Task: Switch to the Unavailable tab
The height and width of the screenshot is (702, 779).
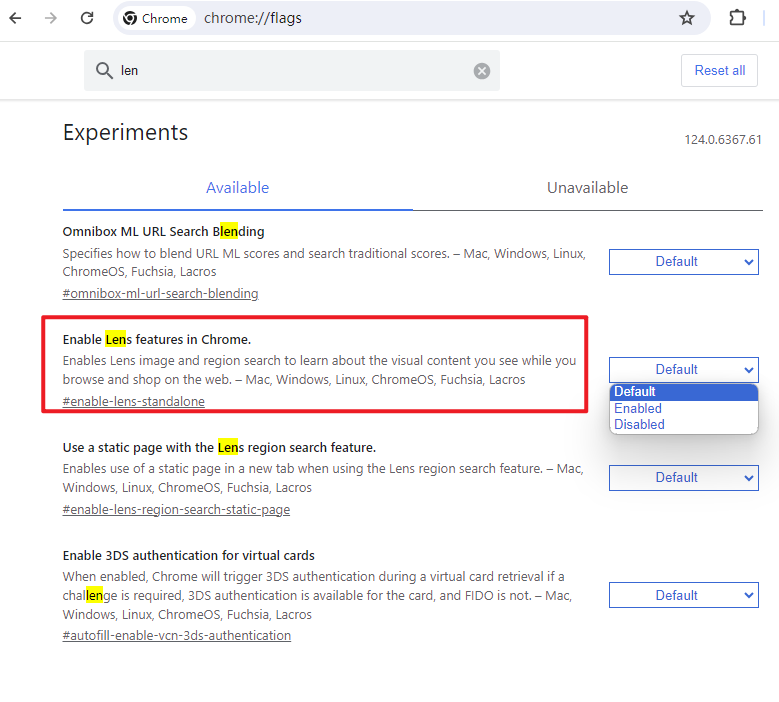Action: click(x=587, y=188)
